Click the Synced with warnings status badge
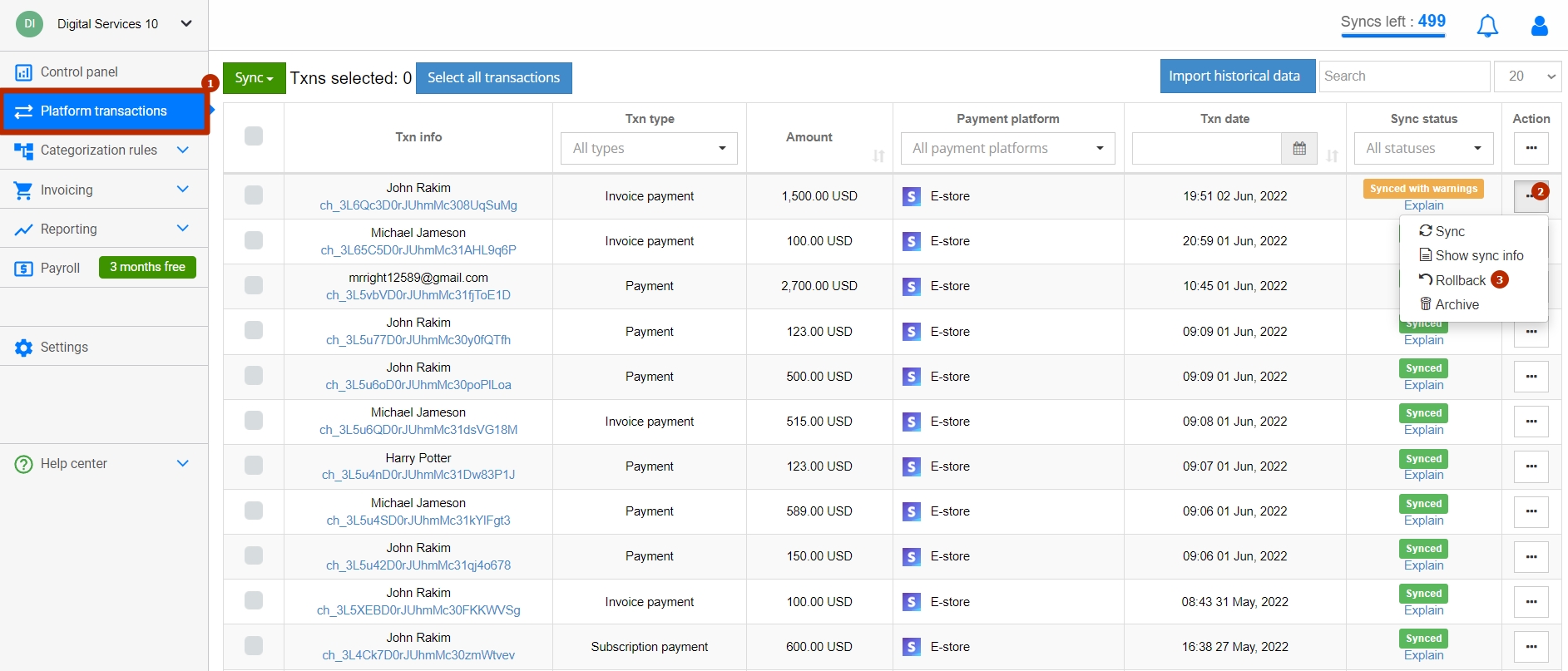This screenshot has width=1568, height=671. (1423, 189)
